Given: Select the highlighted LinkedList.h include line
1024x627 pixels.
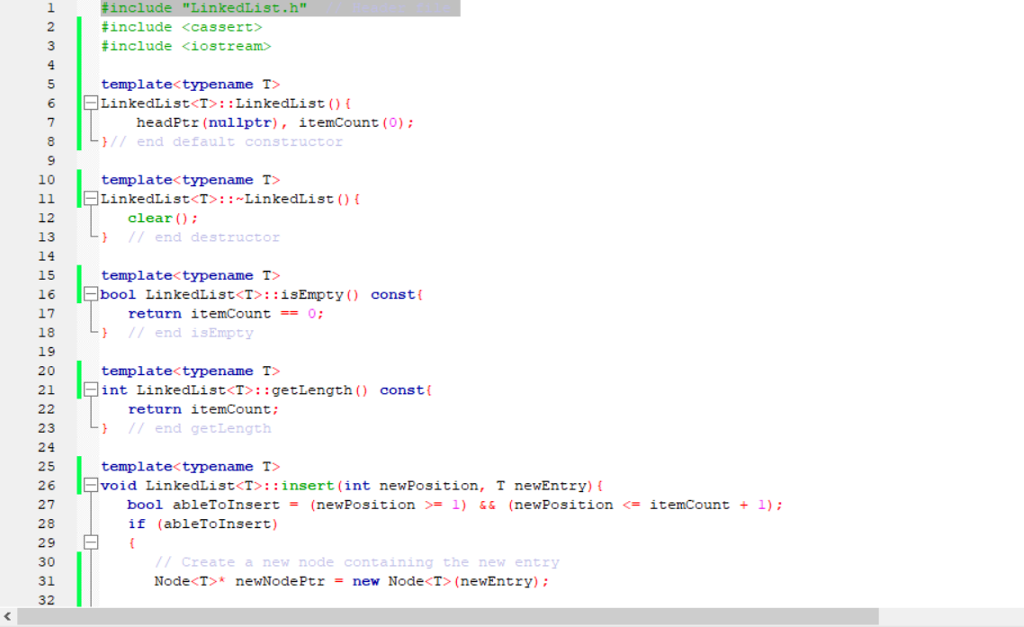Looking at the screenshot, I should click(x=200, y=7).
